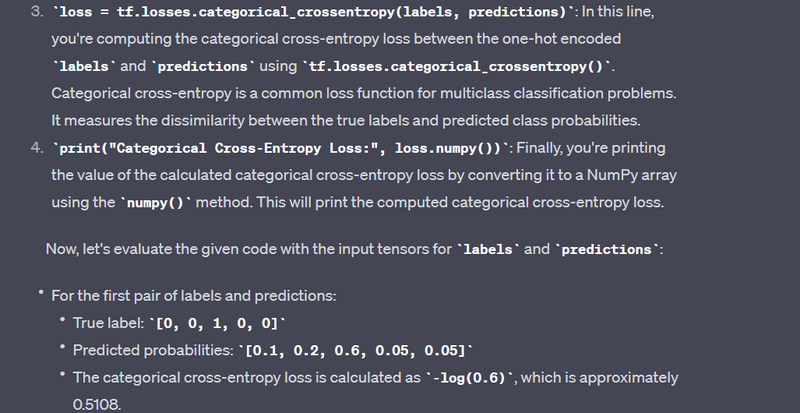Click `labels` in the "Now, let's evaluate" sentence
800x413 pixels.
click(488, 249)
